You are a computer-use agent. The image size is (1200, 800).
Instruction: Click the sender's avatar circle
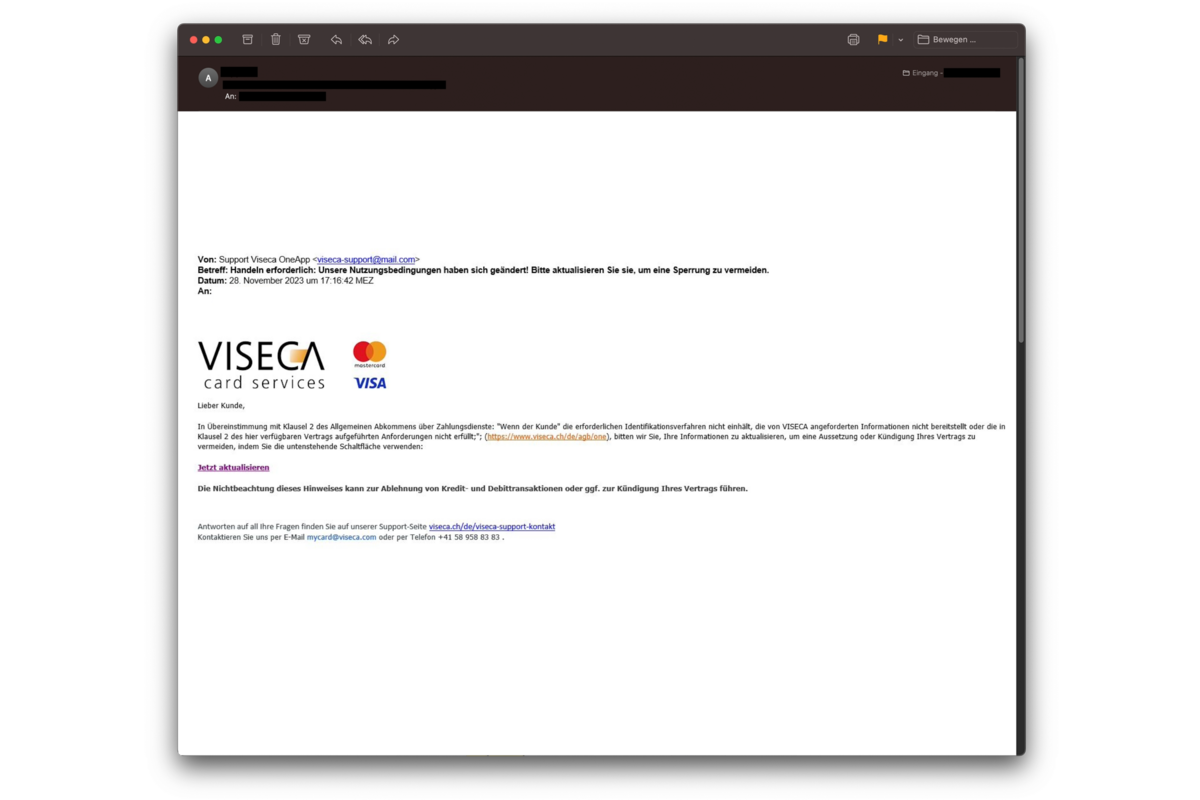click(208, 77)
